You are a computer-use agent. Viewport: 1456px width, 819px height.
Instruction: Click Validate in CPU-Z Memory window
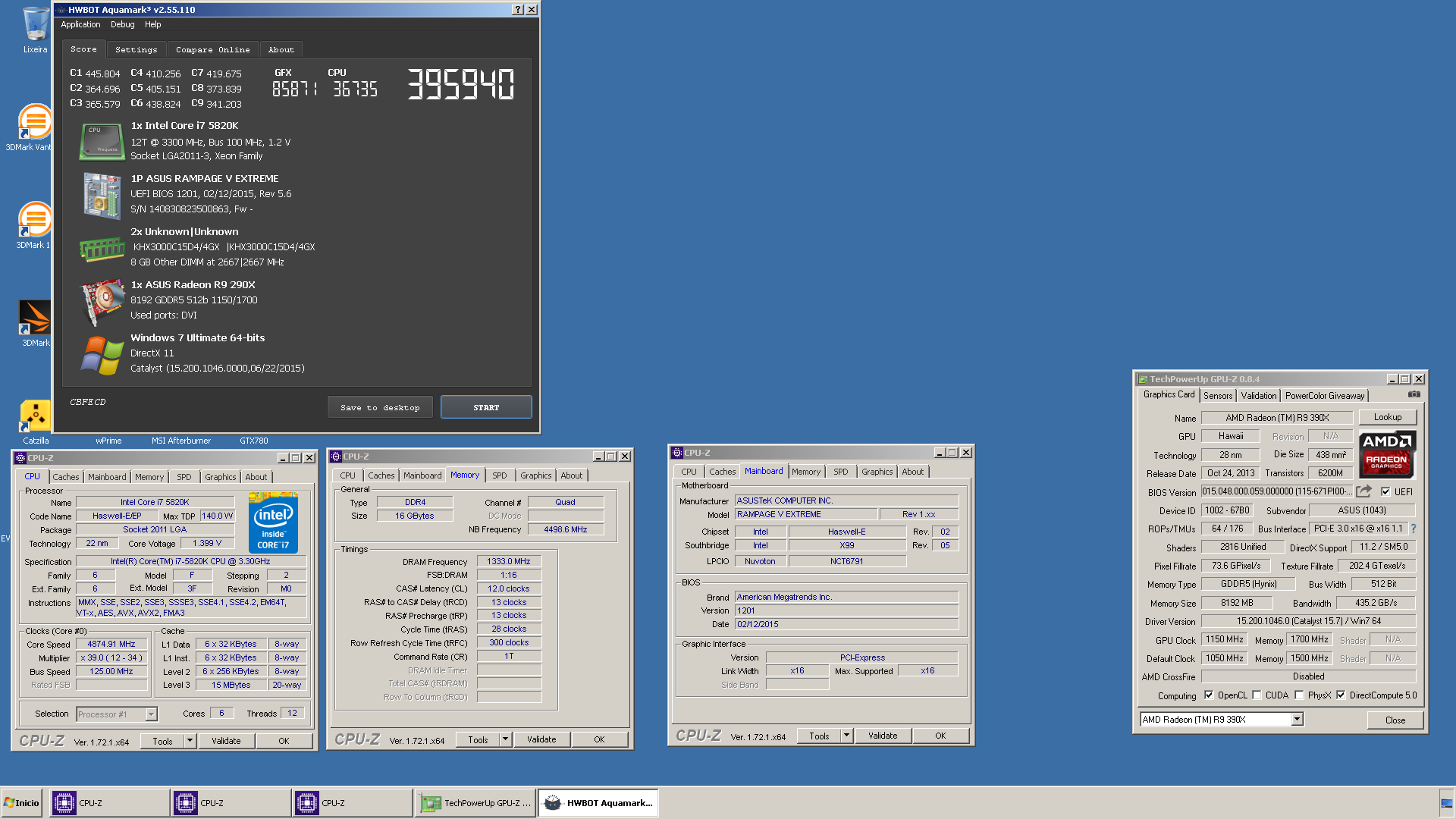(x=541, y=739)
